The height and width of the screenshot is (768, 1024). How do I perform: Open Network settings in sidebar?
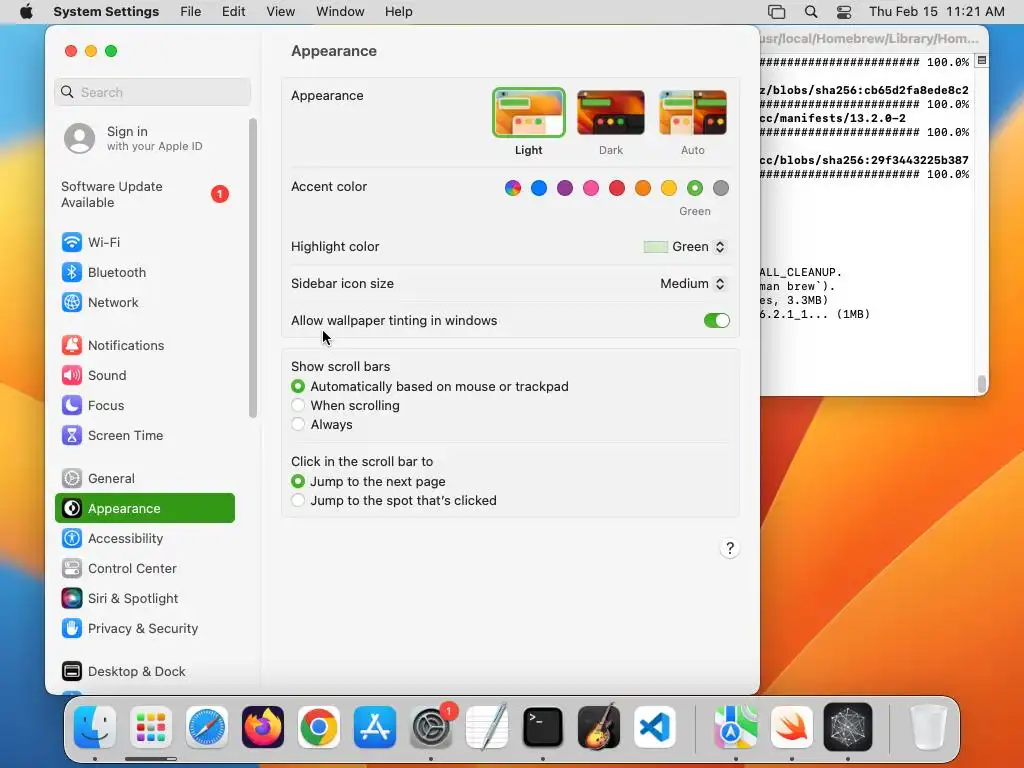145,302
